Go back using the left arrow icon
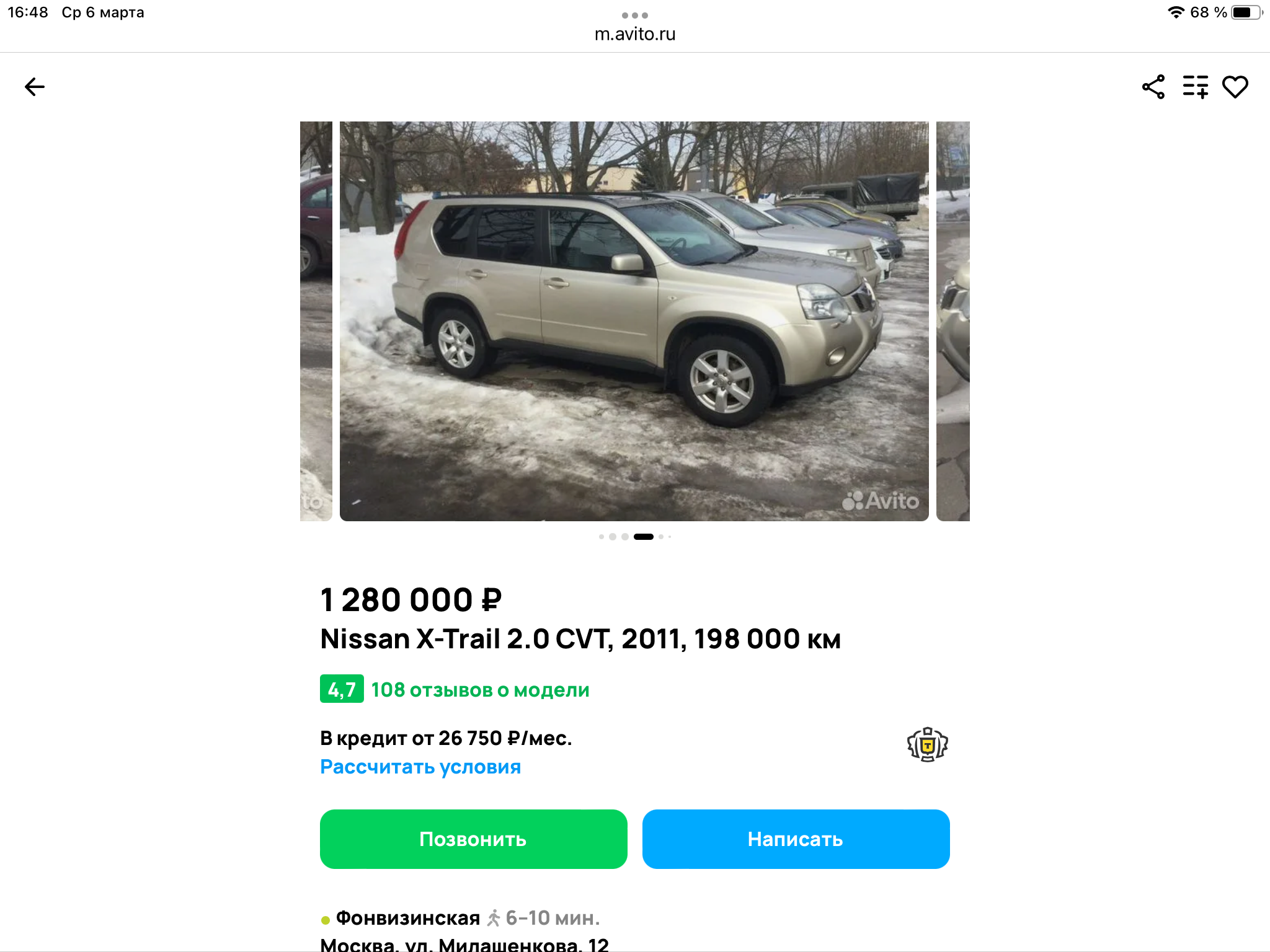 click(x=35, y=87)
